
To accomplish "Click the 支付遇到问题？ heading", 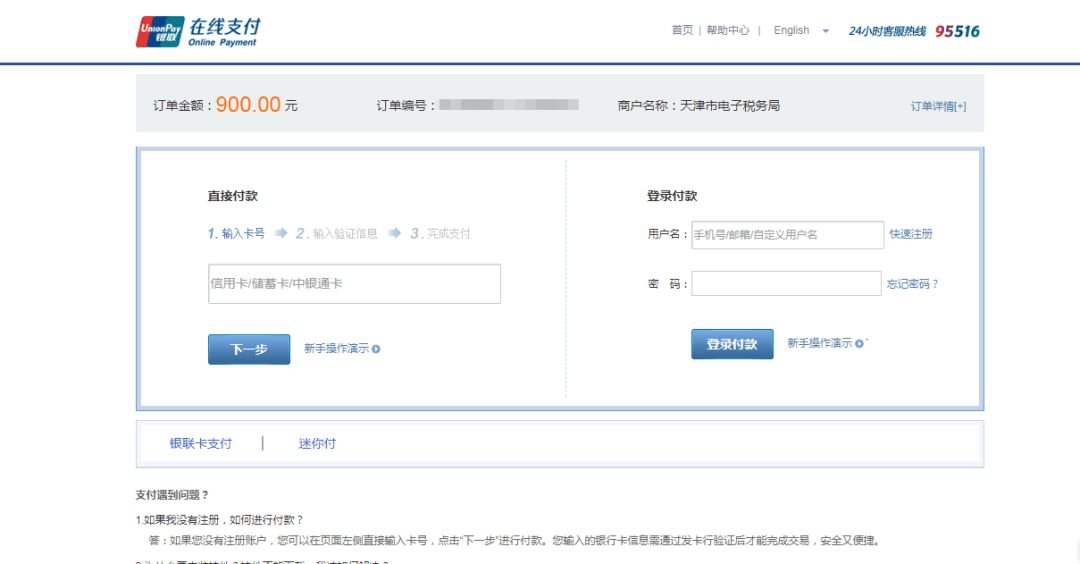I will pos(172,494).
